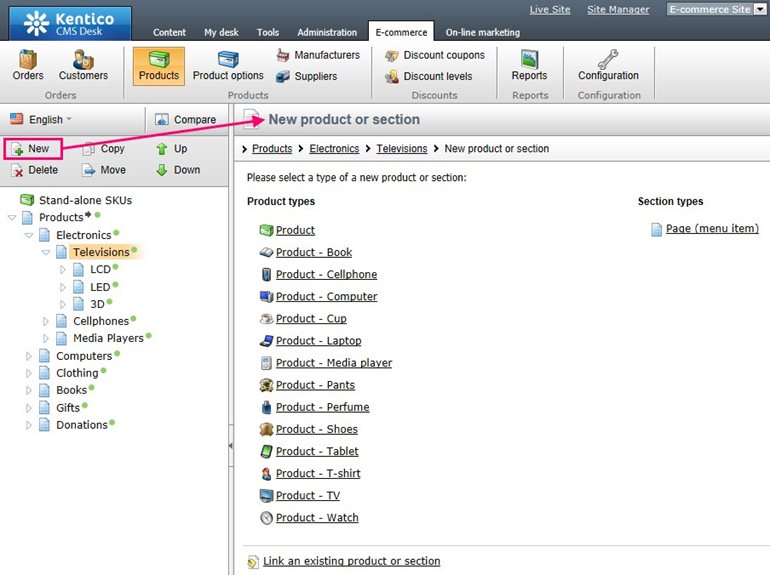Switch to the E-commerce tab
The image size is (770, 575).
401,31
